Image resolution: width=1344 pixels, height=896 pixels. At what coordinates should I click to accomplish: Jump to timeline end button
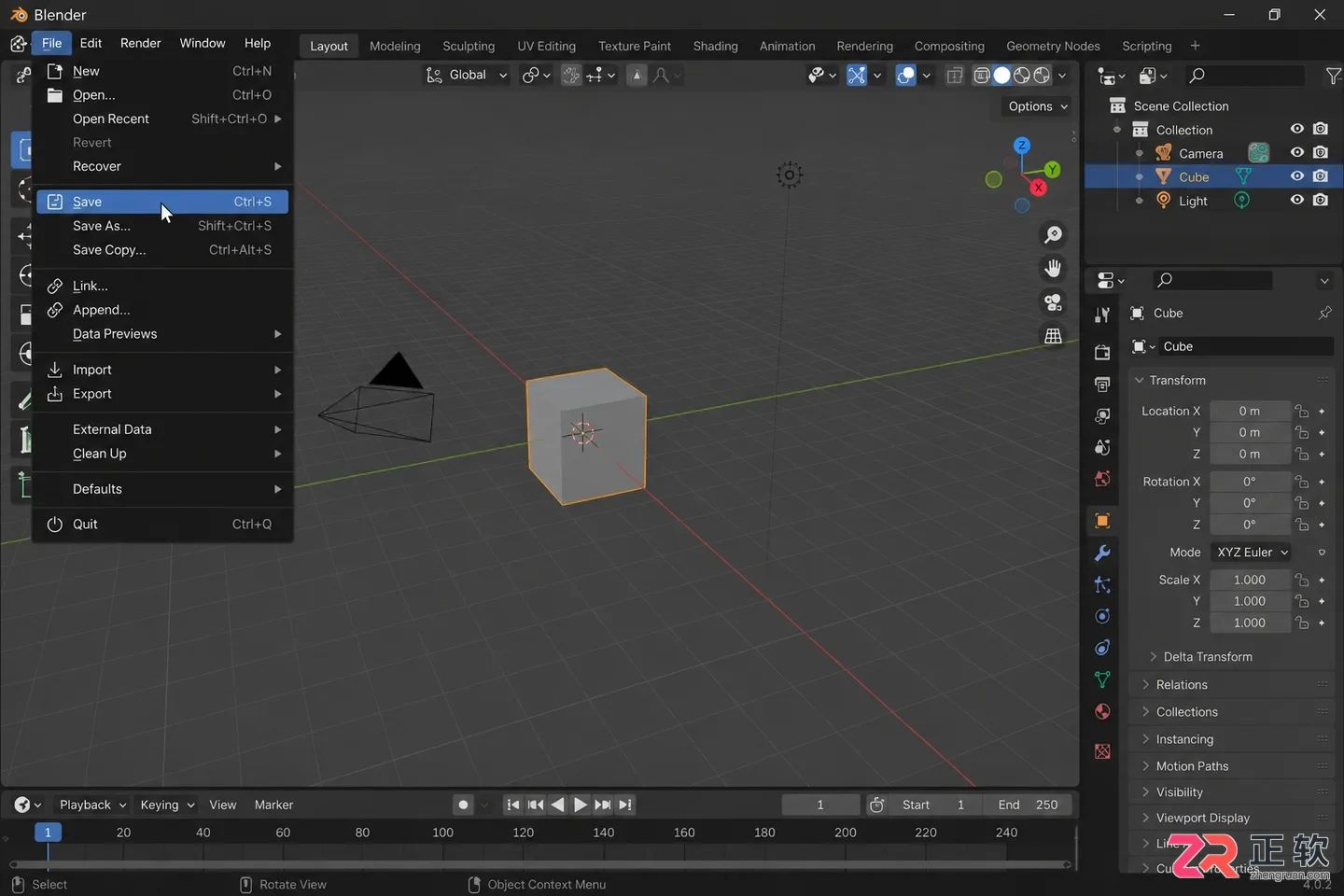[625, 805]
